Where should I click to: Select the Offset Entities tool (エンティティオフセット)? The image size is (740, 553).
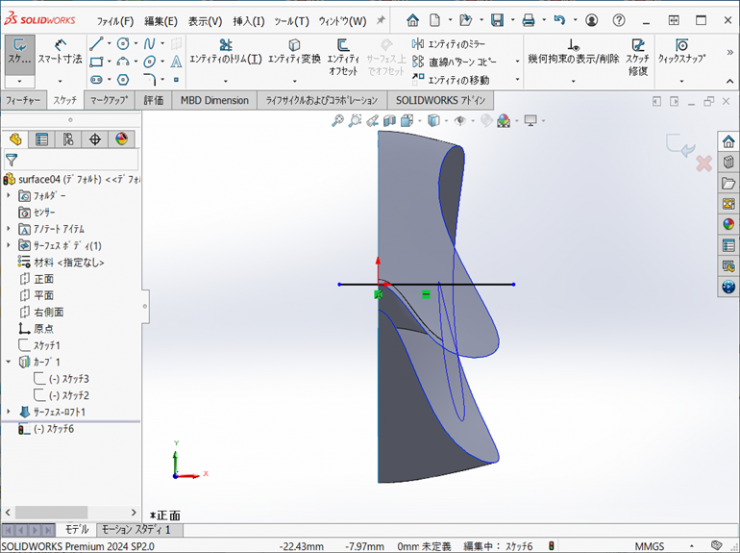click(x=343, y=52)
